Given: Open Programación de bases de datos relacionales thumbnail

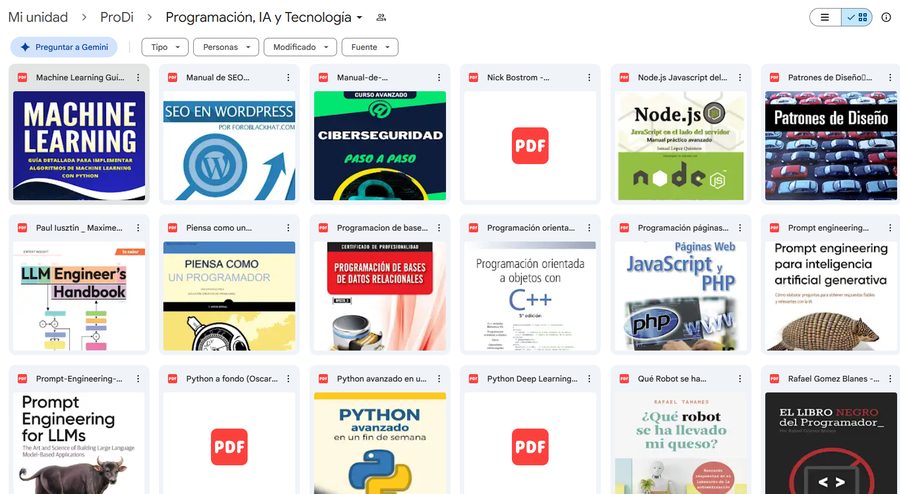Looking at the screenshot, I should (380, 296).
